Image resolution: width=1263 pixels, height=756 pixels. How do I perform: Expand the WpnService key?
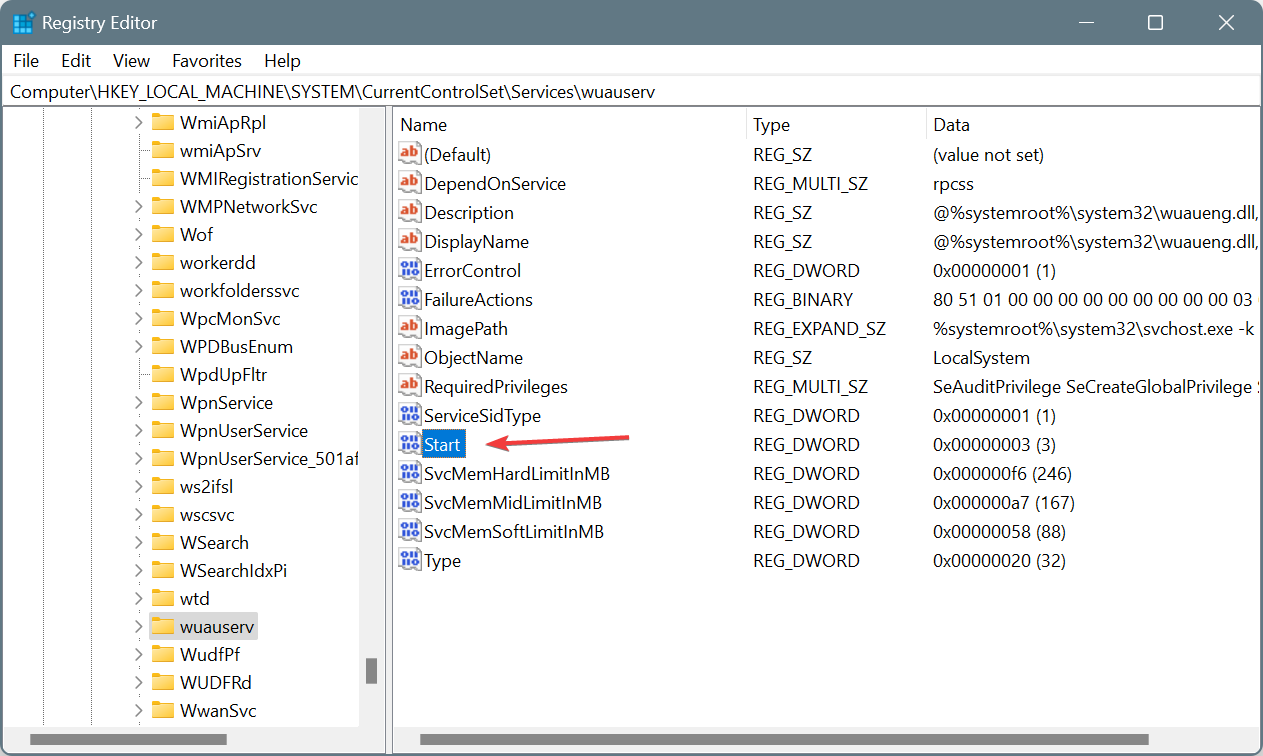click(138, 403)
